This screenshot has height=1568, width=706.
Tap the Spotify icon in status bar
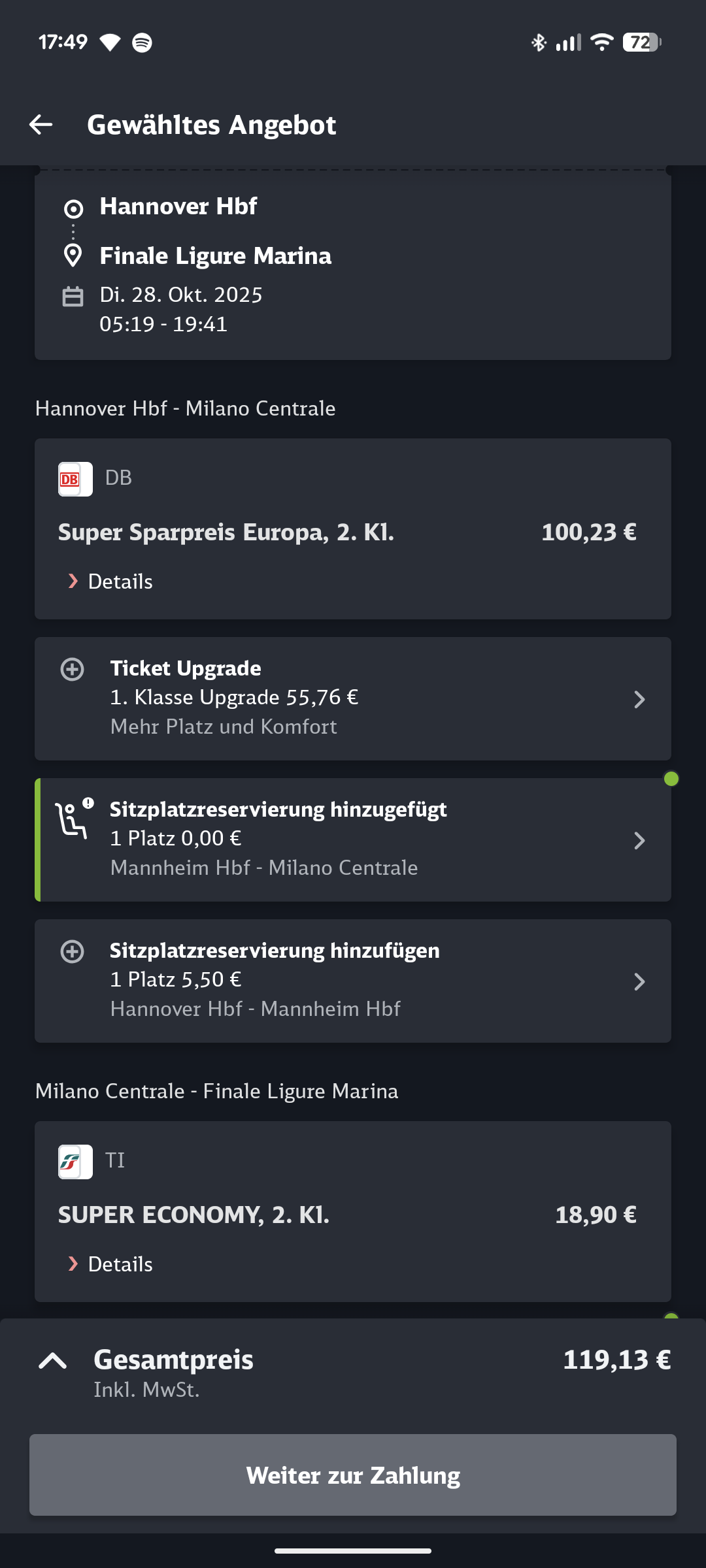click(x=142, y=42)
